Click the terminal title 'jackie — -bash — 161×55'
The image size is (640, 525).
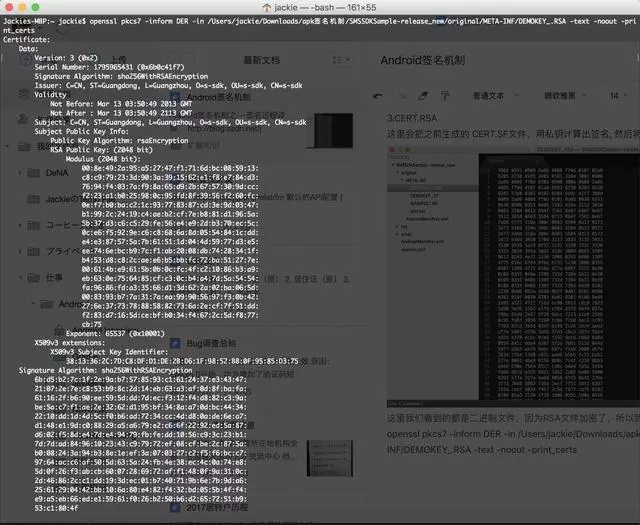click(x=325, y=7)
